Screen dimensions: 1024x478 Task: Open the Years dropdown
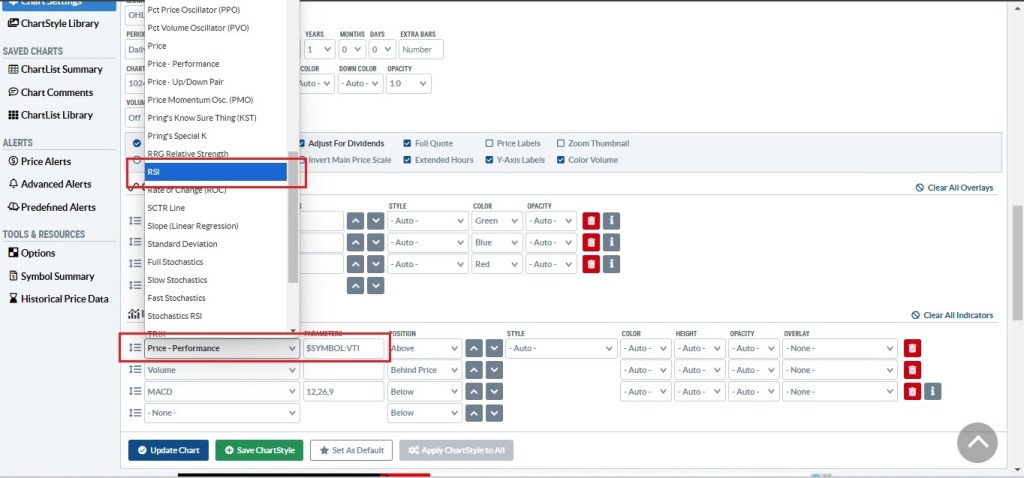point(320,49)
